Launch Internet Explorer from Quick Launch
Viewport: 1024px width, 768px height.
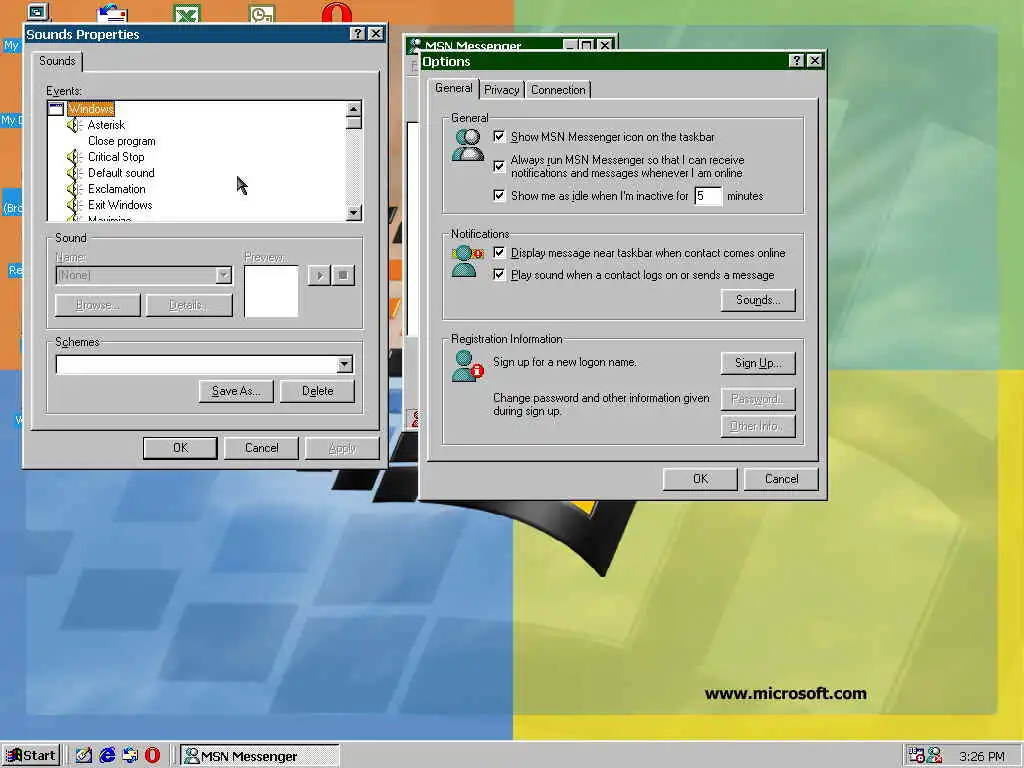(106, 756)
